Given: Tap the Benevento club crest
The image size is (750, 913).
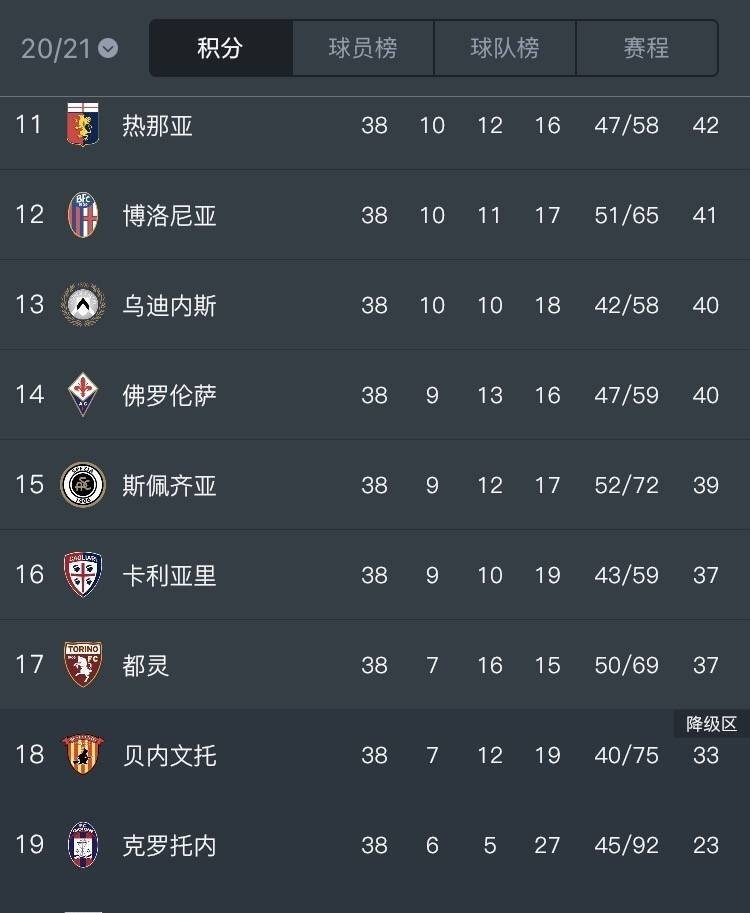Looking at the screenshot, I should [x=83, y=755].
